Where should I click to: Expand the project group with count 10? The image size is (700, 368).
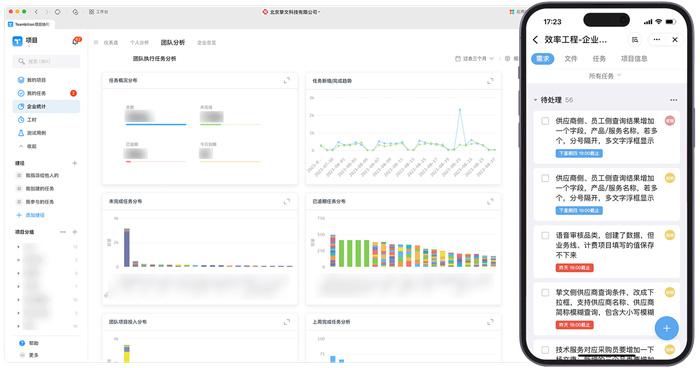point(18,300)
